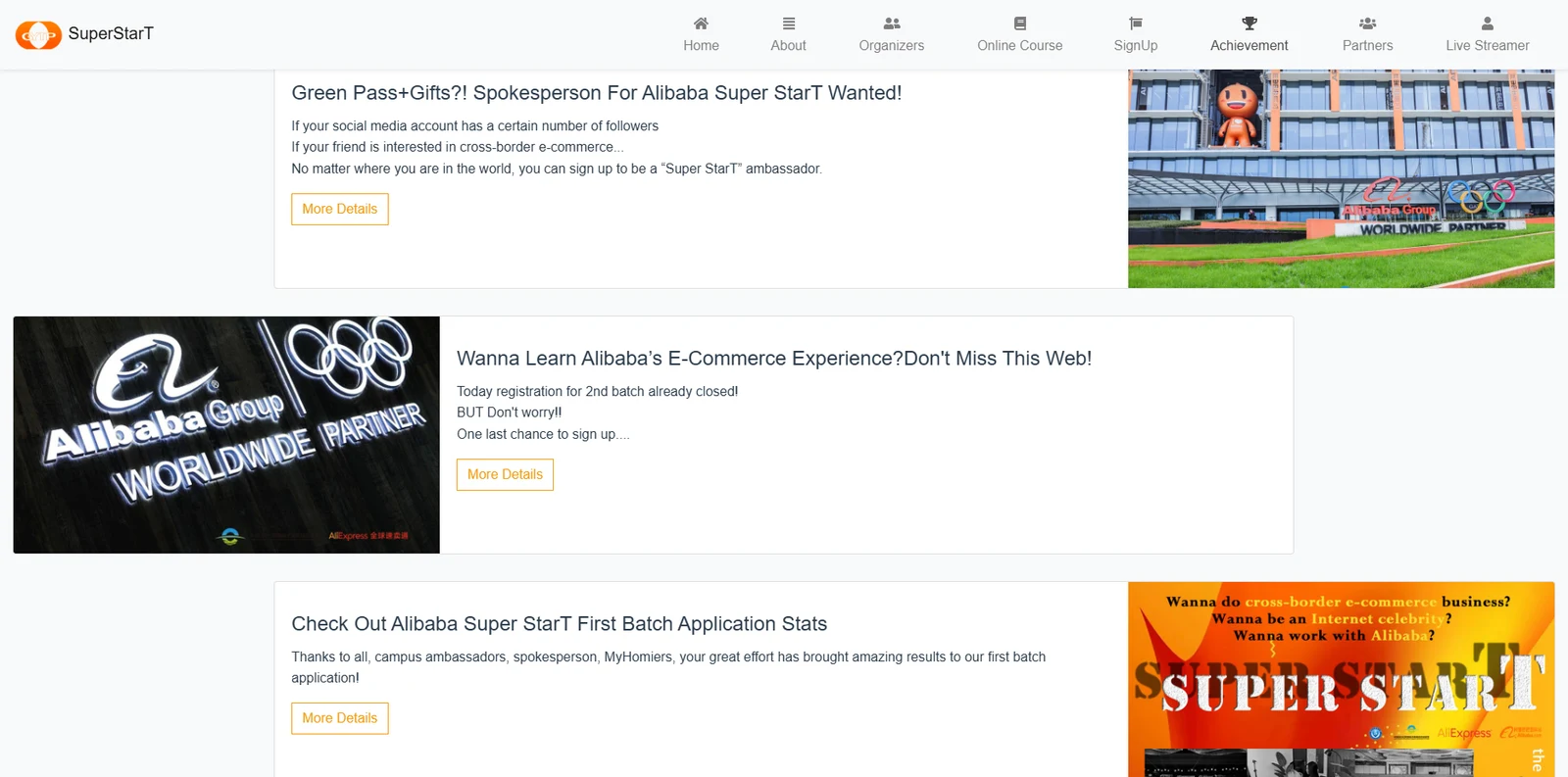Click text 'Thanks to all, campus ambassadors, spokesperson'
This screenshot has width=1568, height=777.
pos(445,656)
